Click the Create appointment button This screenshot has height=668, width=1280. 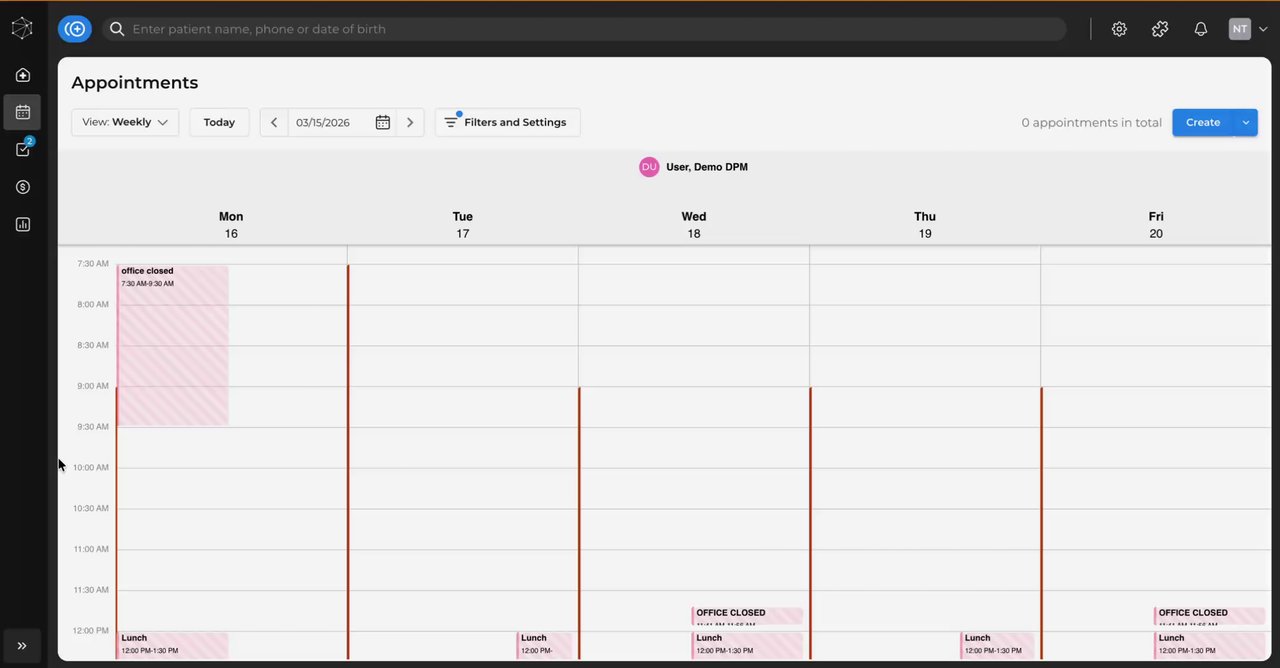1202,122
